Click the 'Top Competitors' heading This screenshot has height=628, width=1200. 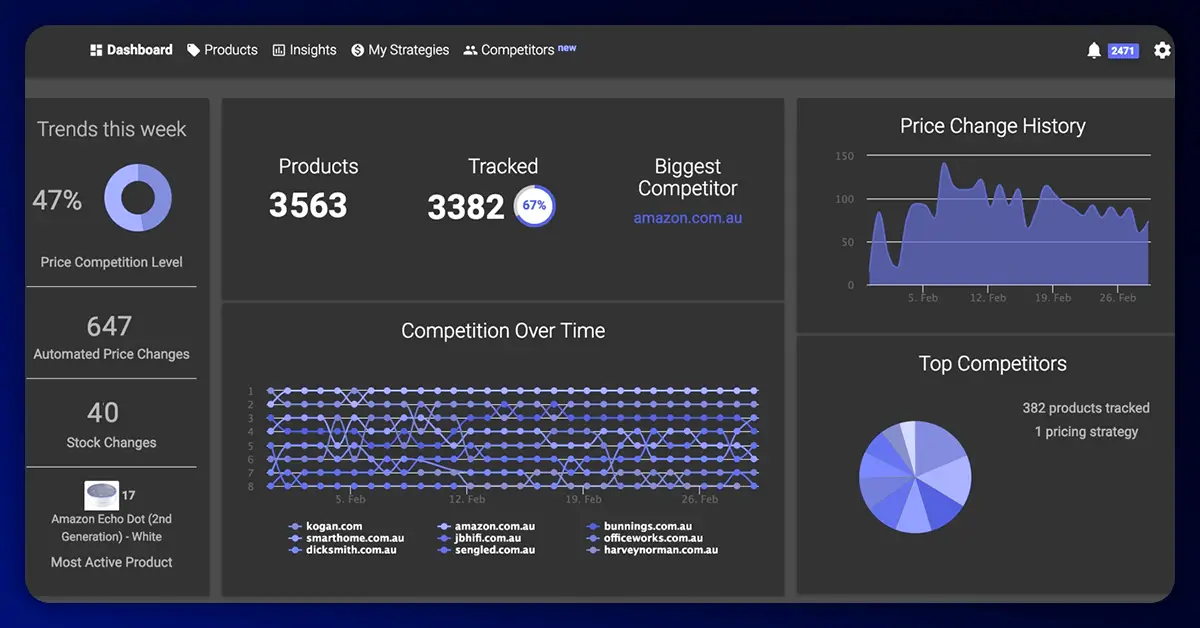point(993,364)
